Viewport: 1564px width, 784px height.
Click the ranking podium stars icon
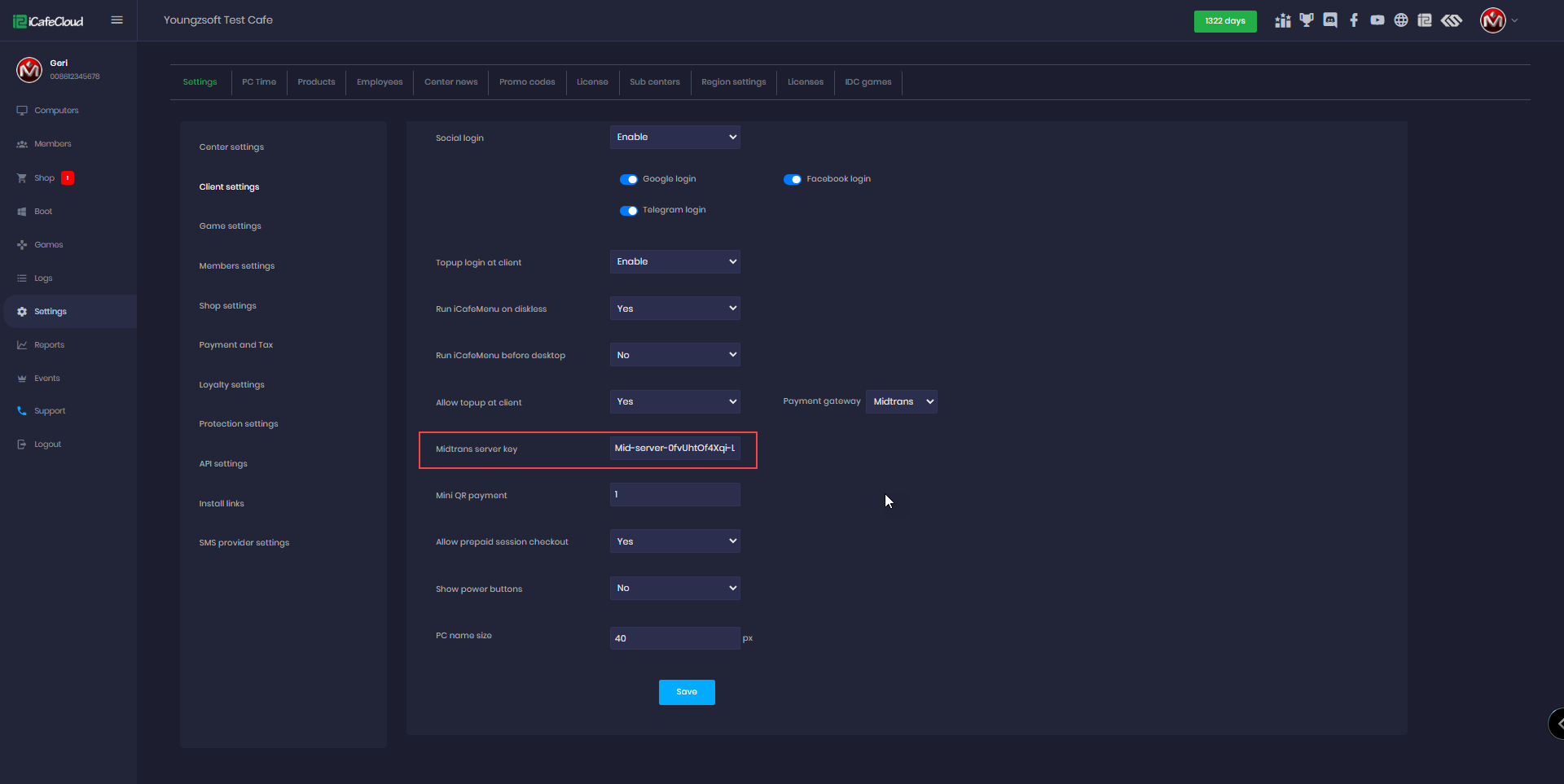pyautogui.click(x=1283, y=20)
